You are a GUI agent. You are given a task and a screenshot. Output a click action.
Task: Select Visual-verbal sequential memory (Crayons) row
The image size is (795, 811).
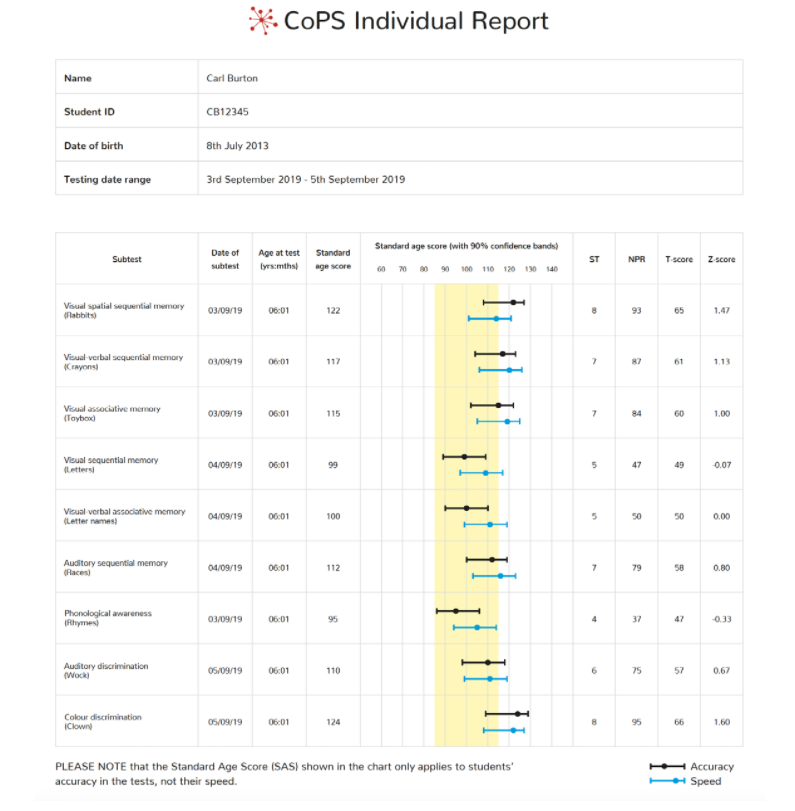(x=399, y=362)
